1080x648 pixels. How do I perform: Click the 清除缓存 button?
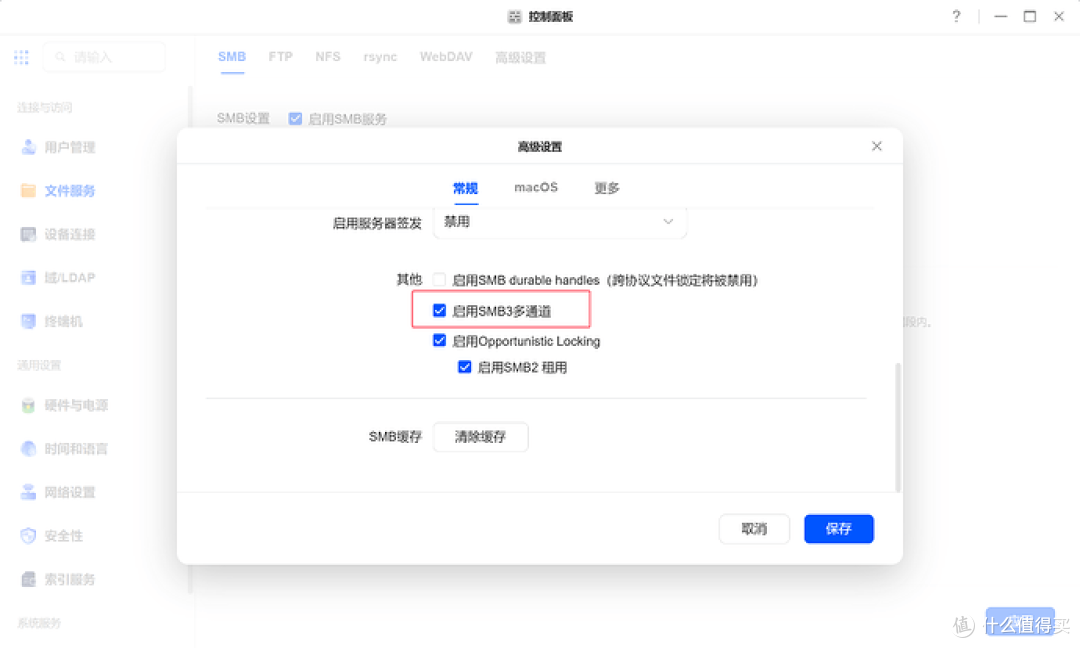(x=481, y=437)
